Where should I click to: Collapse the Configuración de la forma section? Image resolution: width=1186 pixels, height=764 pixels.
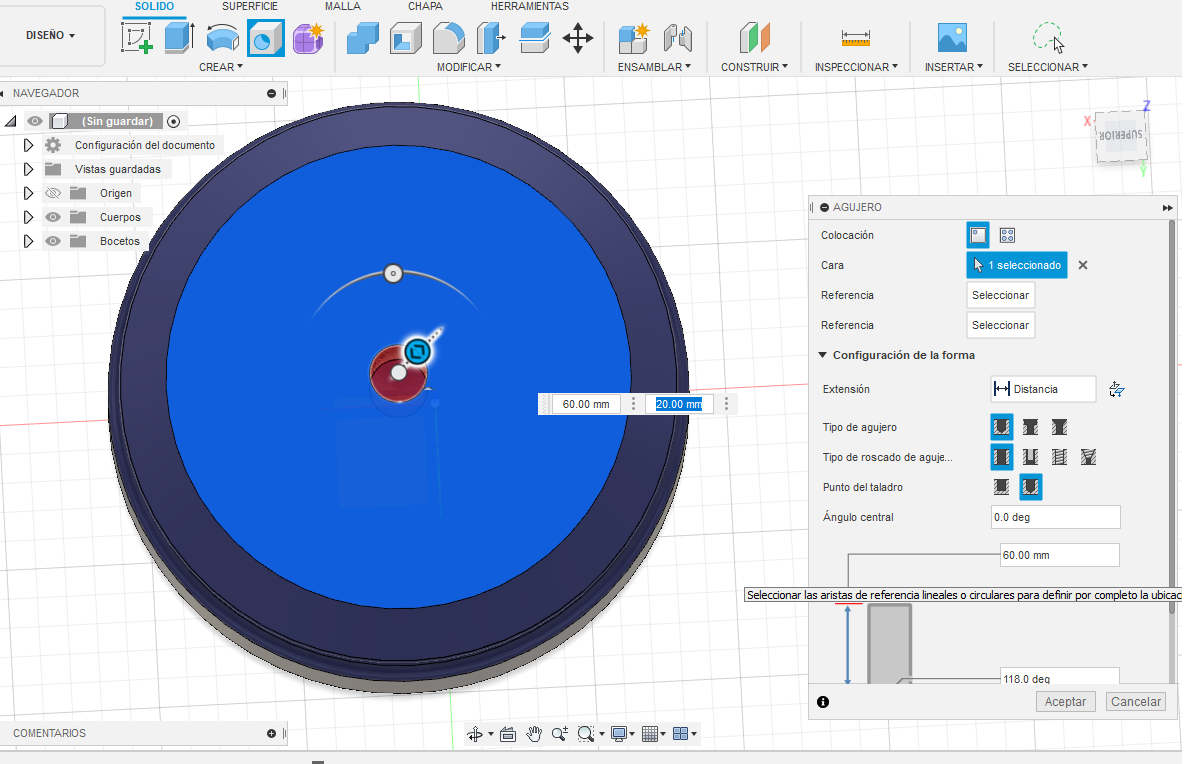click(x=823, y=355)
